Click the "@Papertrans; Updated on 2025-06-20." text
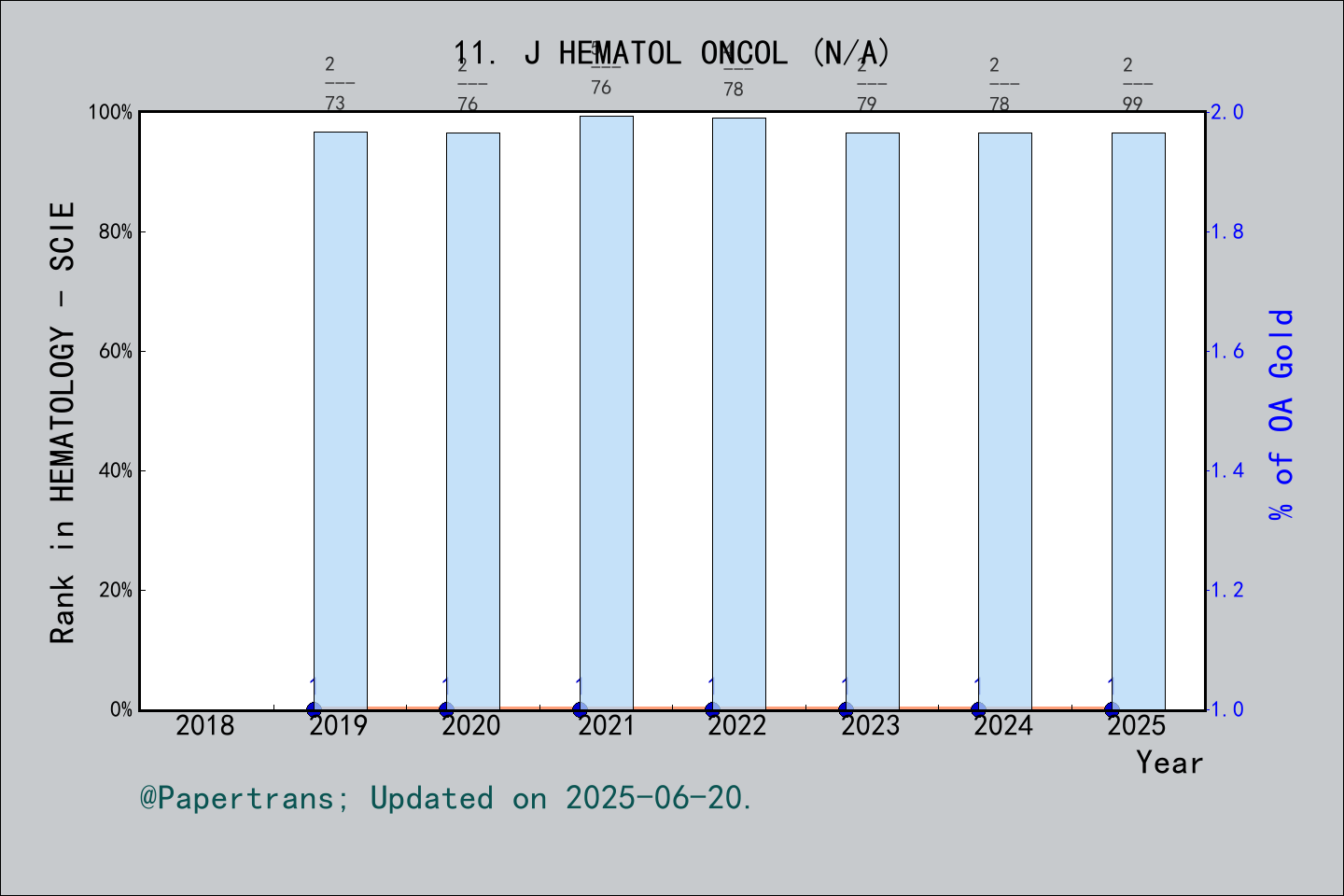Image resolution: width=1344 pixels, height=896 pixels. 445,797
